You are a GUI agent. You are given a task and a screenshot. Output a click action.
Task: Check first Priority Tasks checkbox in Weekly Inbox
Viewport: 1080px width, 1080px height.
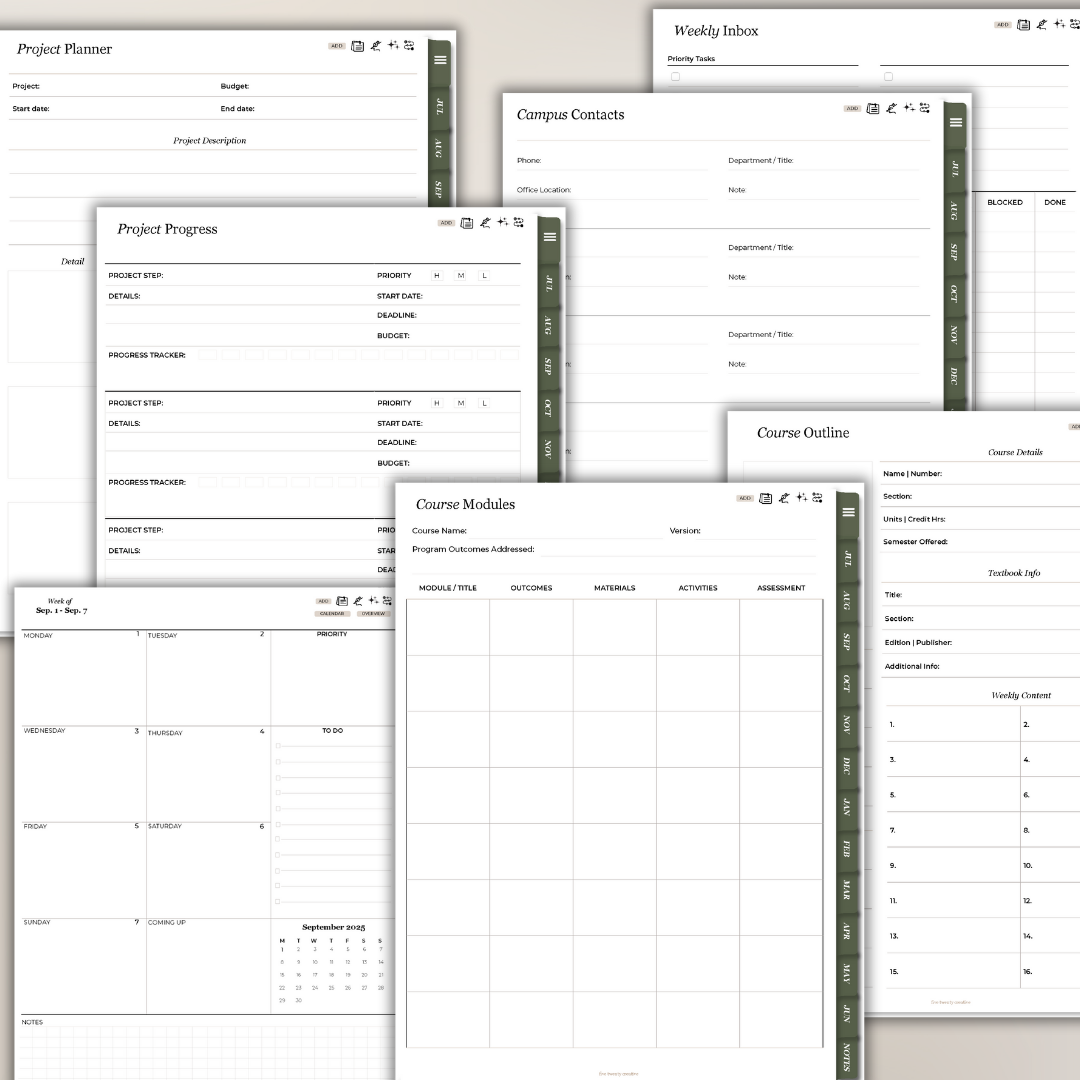click(675, 76)
